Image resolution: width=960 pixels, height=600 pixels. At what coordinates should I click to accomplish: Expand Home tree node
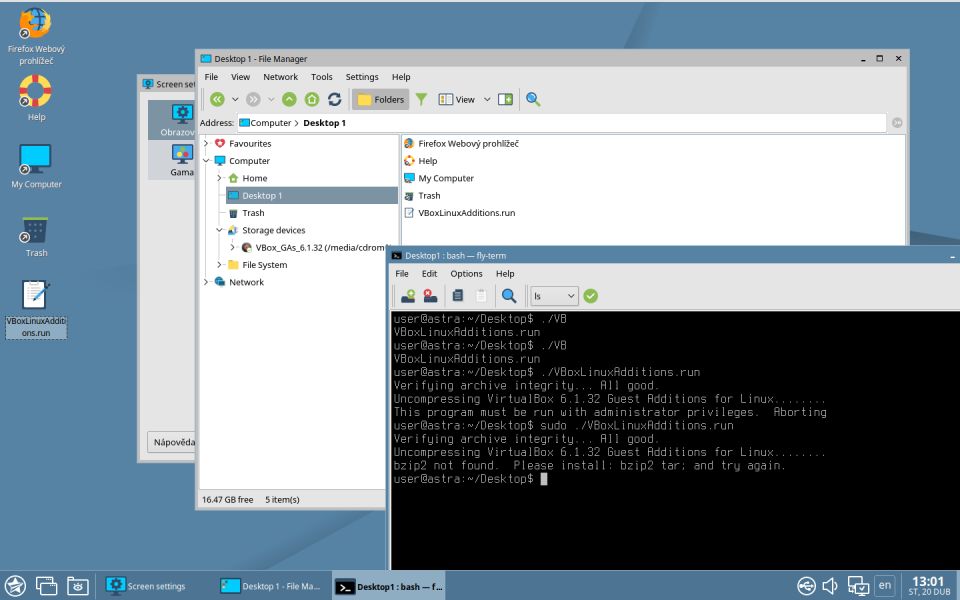click(x=219, y=178)
